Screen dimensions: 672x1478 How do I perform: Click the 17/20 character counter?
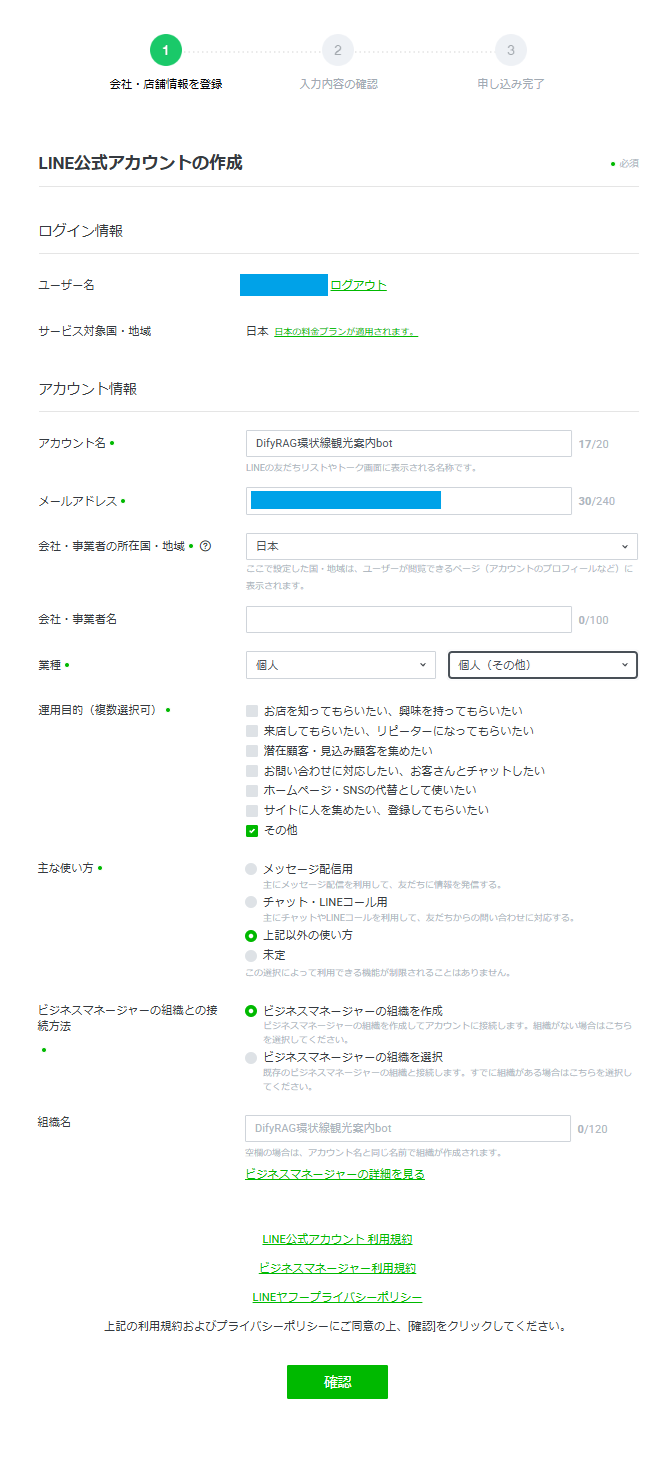coord(593,443)
